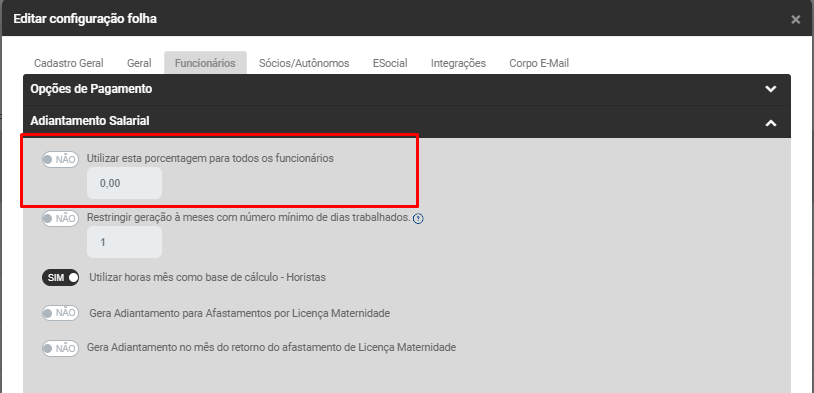Toggle Gera Adiantamento no mês do retorno
This screenshot has width=814, height=393.
click(61, 348)
